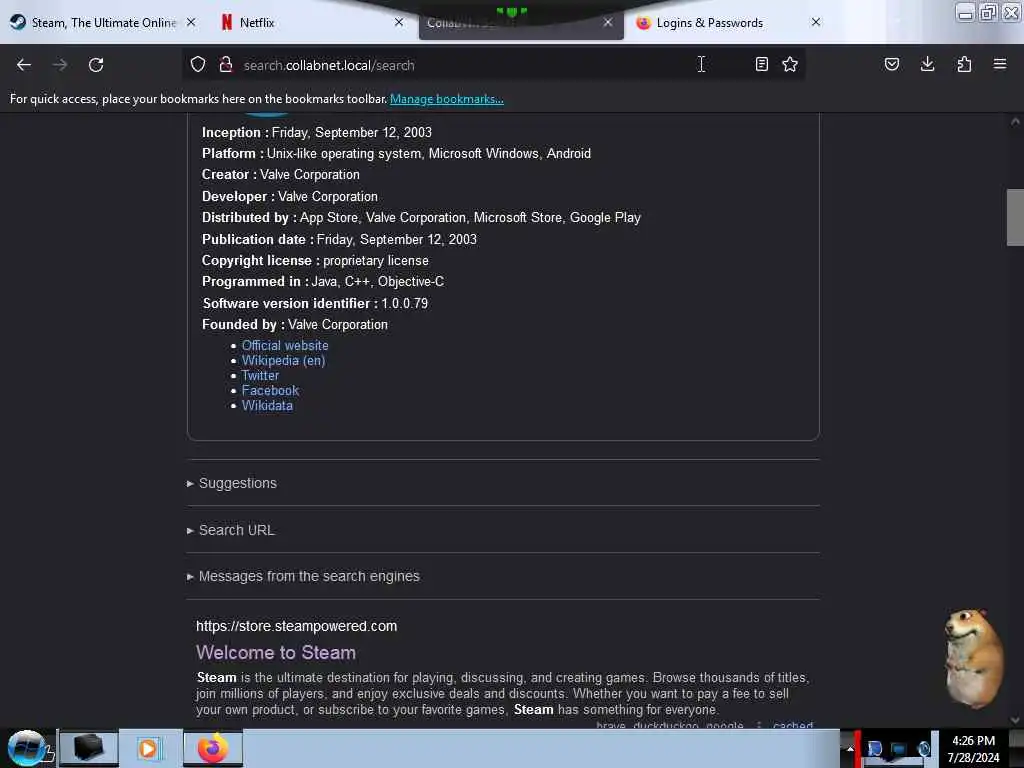
Task: Open the downloads panel
Action: pos(927,64)
